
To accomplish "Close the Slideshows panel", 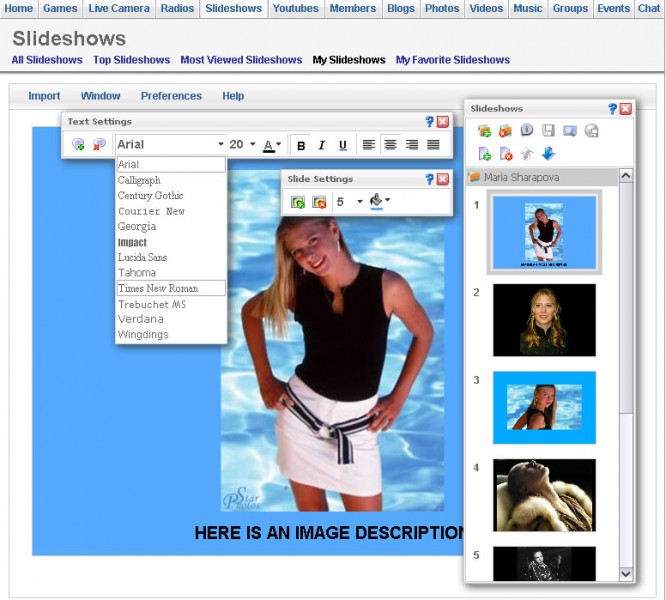I will pyautogui.click(x=625, y=109).
